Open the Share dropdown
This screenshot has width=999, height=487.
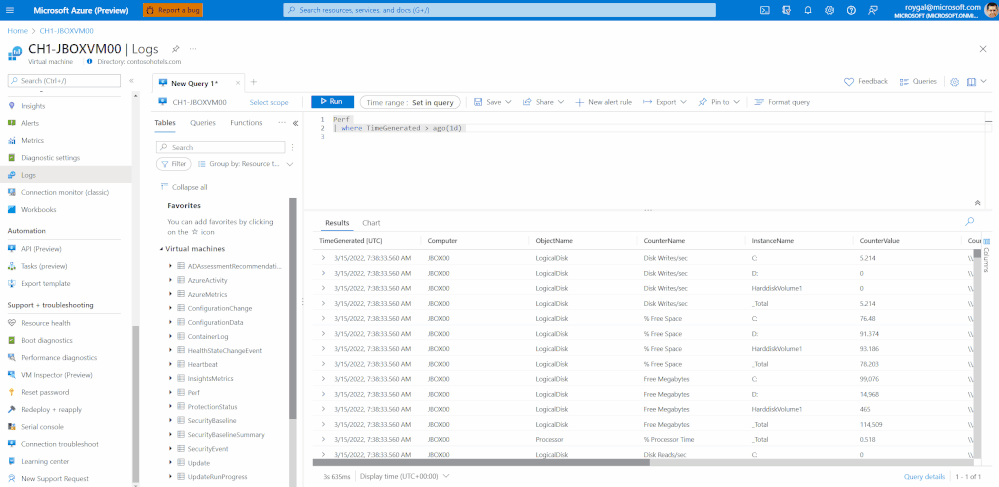543,102
